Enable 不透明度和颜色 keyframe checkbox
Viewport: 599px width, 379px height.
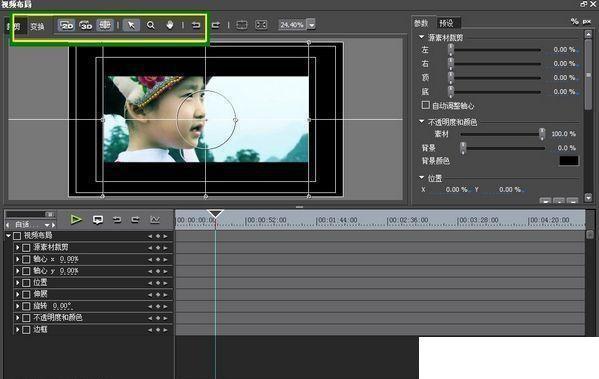coord(26,318)
